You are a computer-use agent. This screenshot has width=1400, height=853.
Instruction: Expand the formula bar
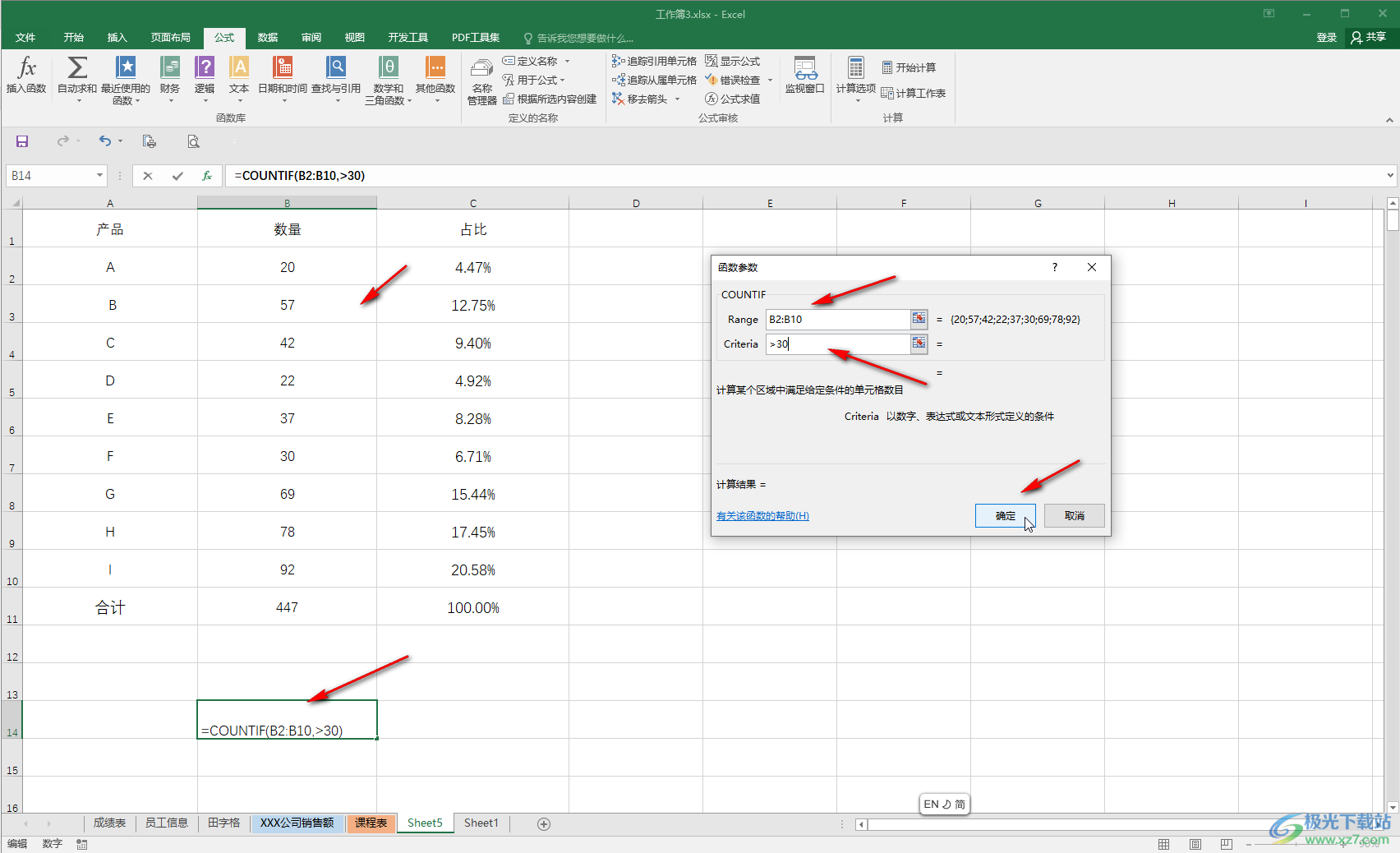pyautogui.click(x=1390, y=175)
